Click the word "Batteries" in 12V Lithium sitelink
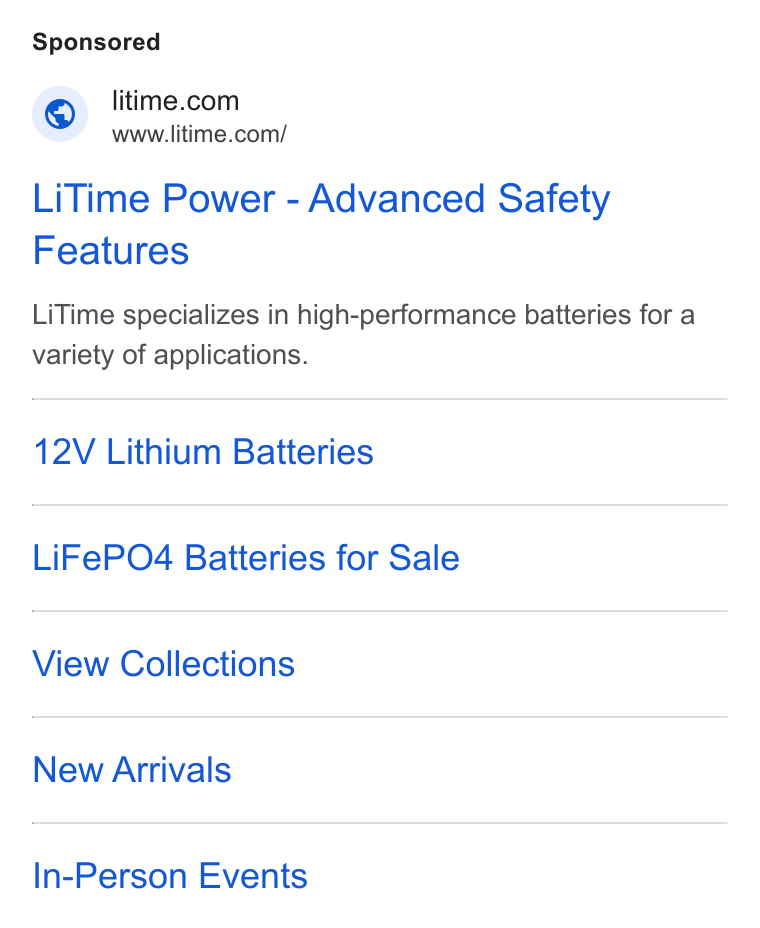 [303, 452]
